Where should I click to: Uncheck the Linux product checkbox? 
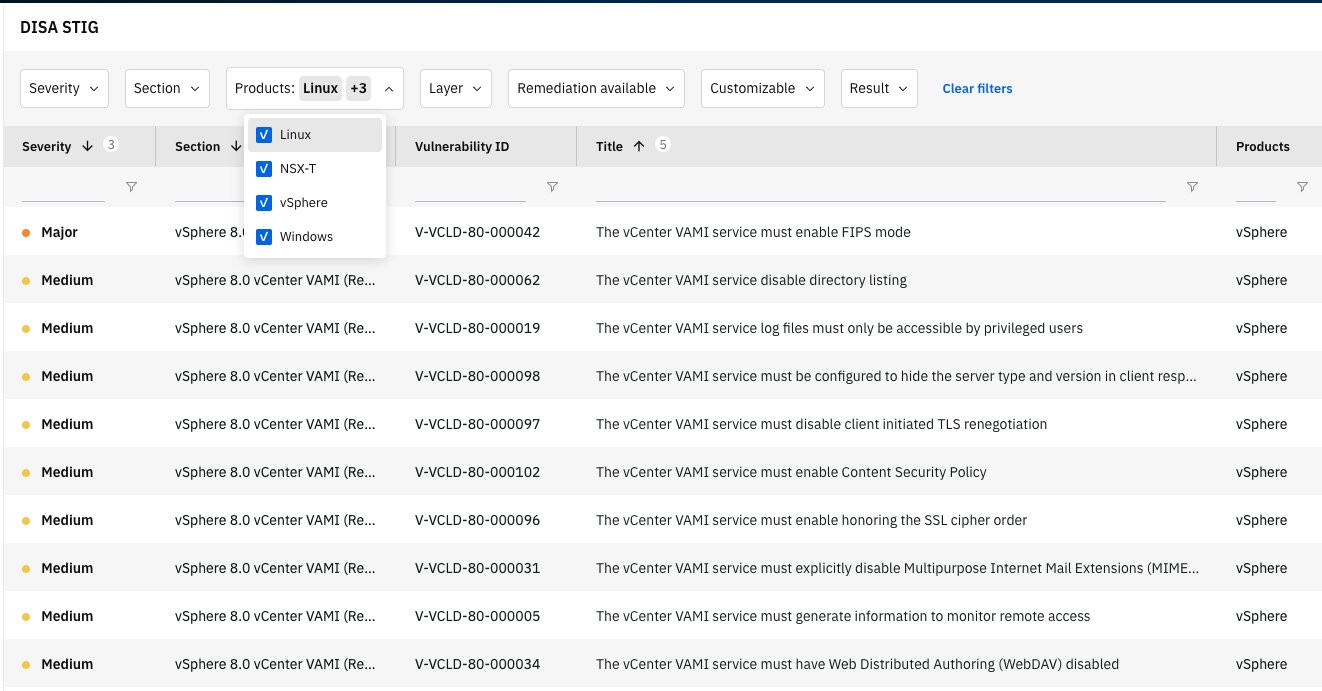pos(264,135)
